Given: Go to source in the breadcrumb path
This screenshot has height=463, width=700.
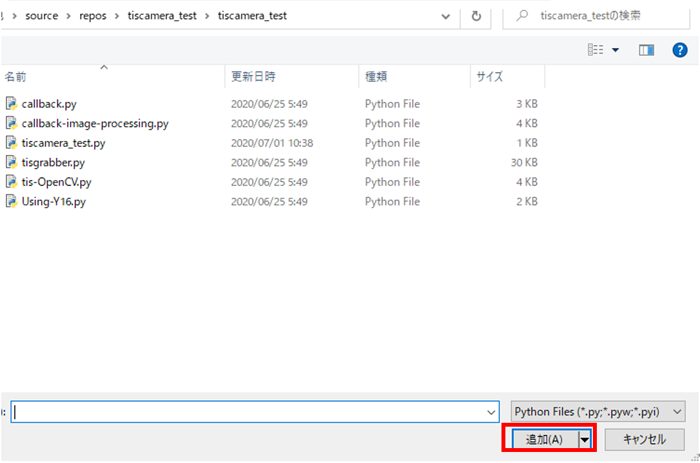Looking at the screenshot, I should click(42, 16).
